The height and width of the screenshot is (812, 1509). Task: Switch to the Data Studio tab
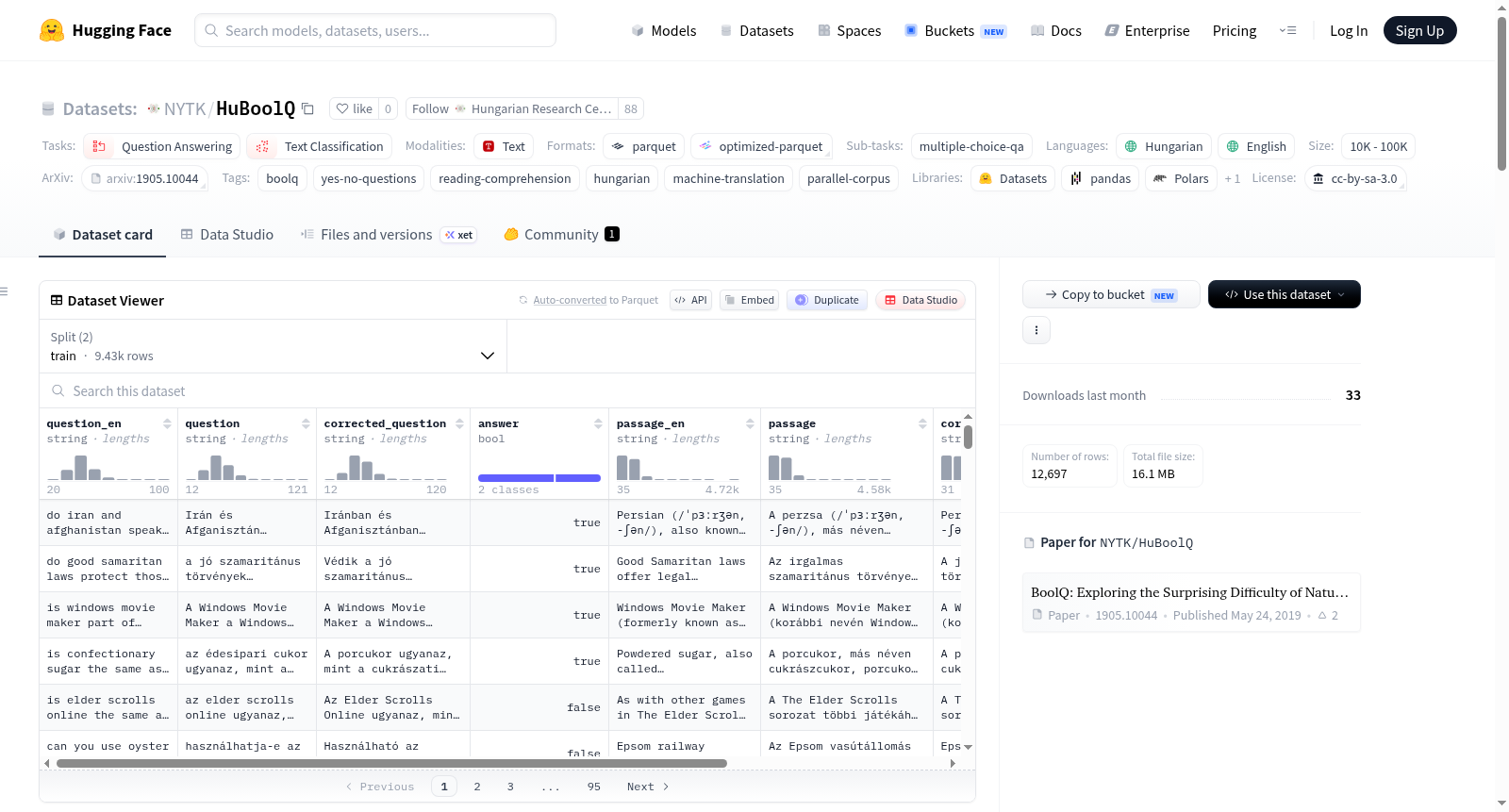[x=227, y=234]
